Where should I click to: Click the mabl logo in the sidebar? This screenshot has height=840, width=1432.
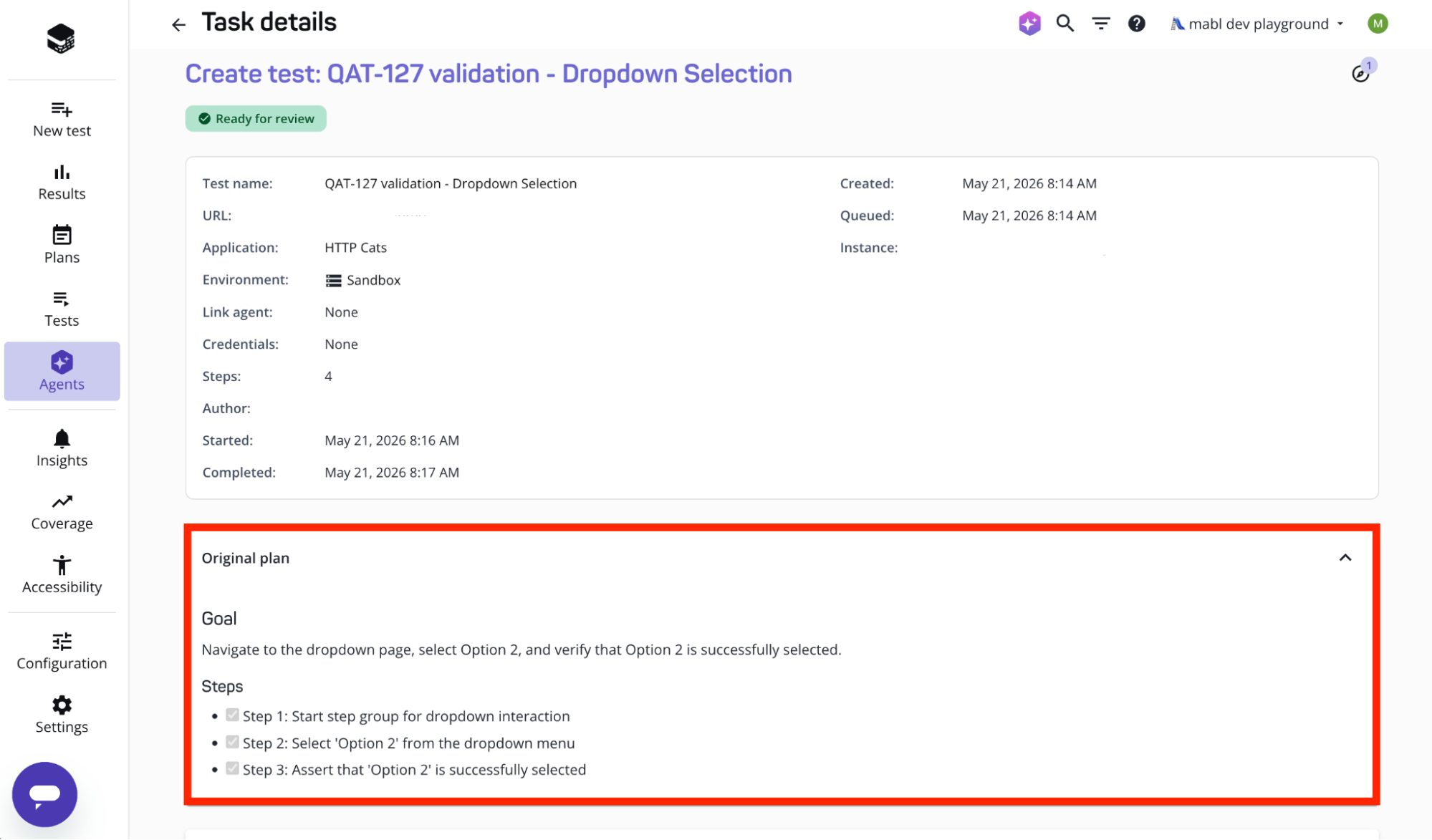61,39
